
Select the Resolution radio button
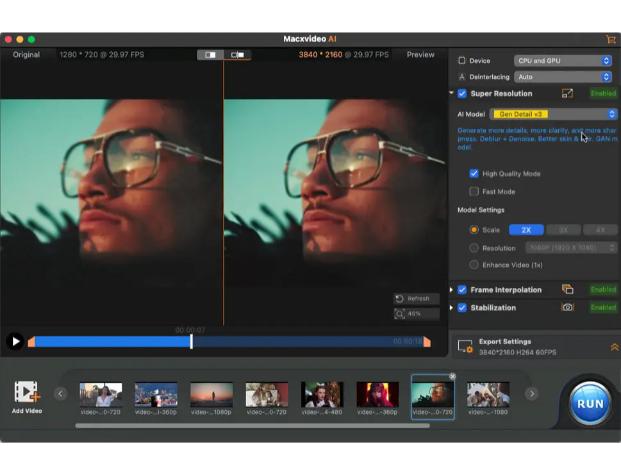474,248
